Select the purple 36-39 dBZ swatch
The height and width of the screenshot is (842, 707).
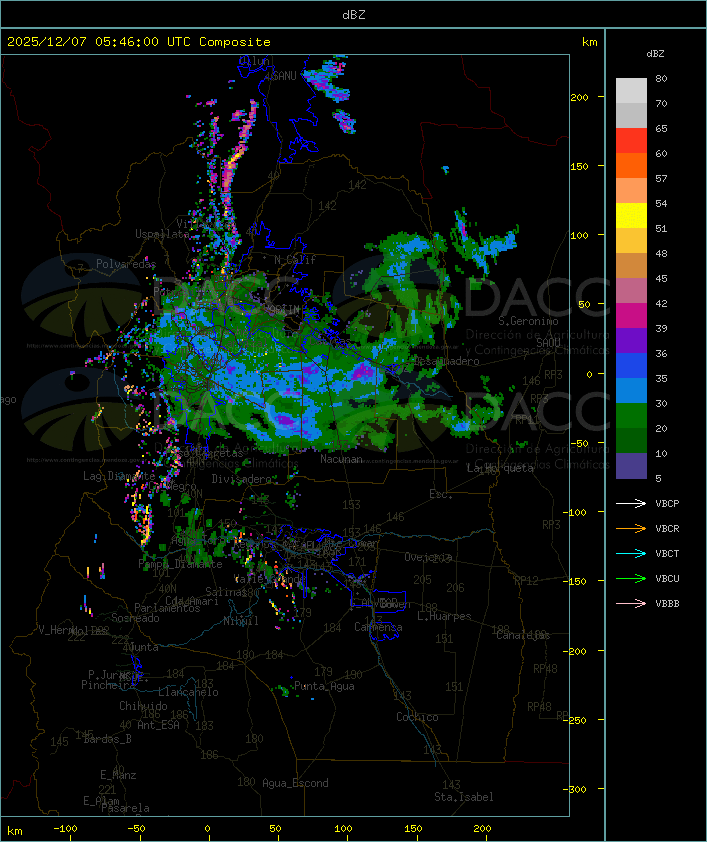pos(631,340)
